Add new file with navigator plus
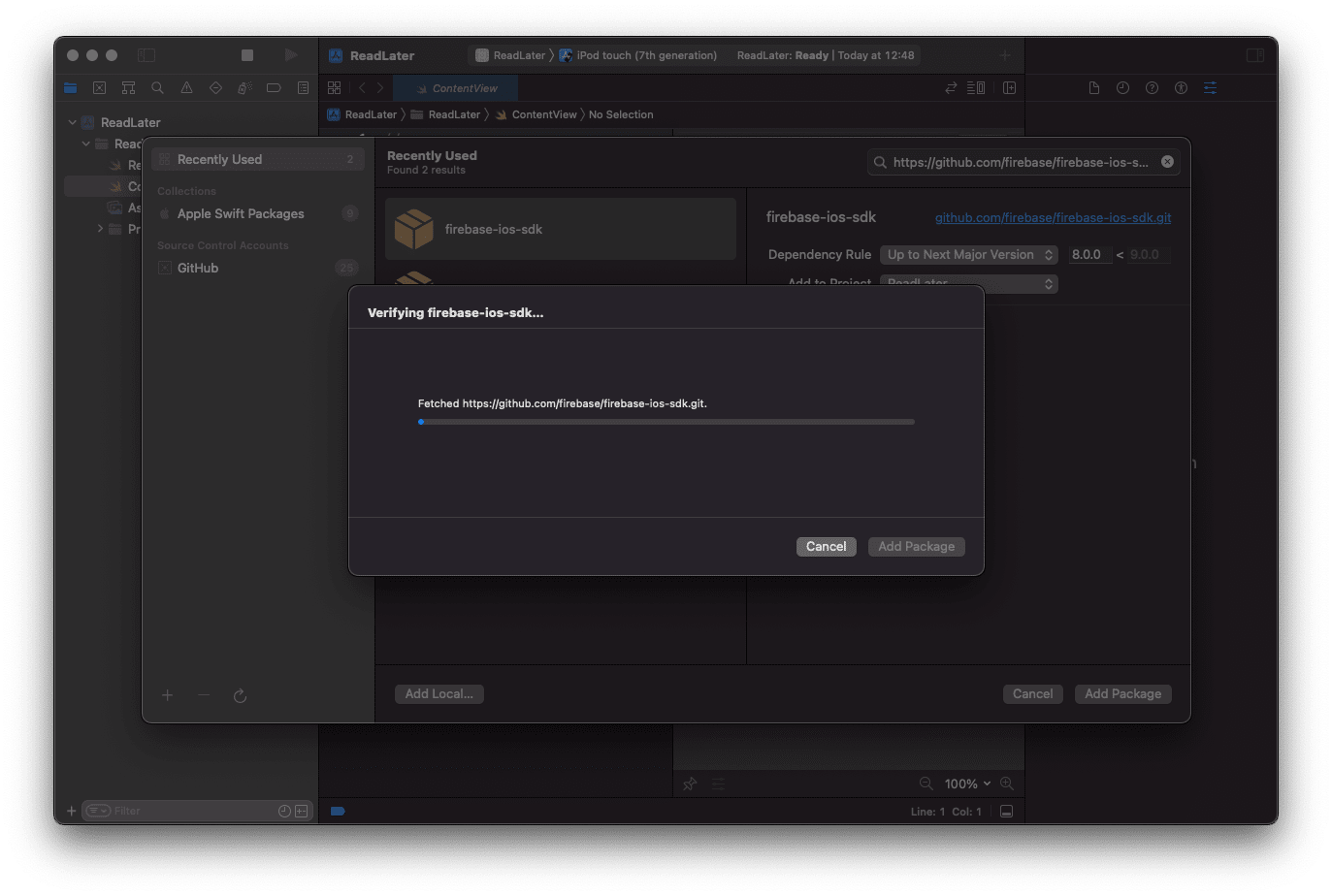Viewport: 1332px width, 896px height. pos(71,811)
